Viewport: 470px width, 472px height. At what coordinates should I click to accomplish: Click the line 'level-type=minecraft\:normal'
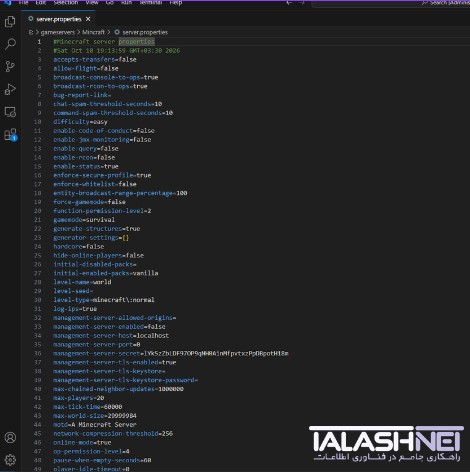104,300
